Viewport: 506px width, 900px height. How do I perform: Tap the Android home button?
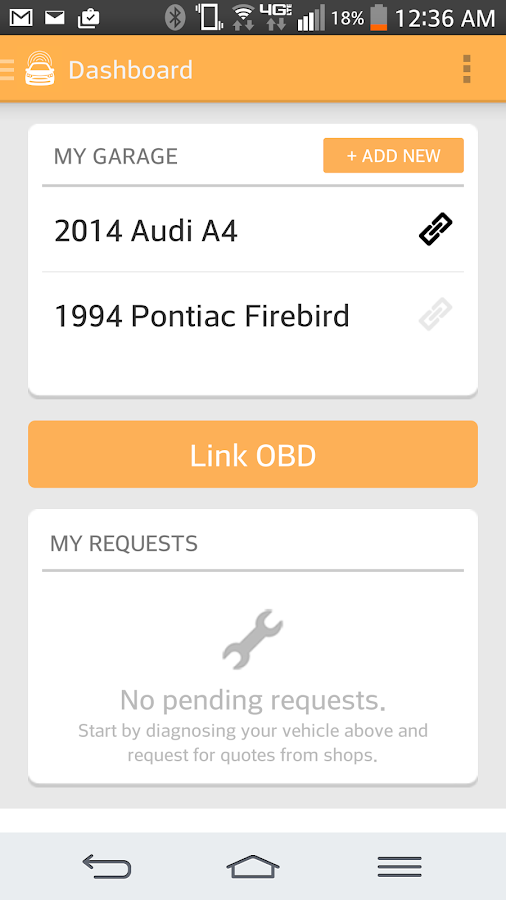tap(253, 866)
